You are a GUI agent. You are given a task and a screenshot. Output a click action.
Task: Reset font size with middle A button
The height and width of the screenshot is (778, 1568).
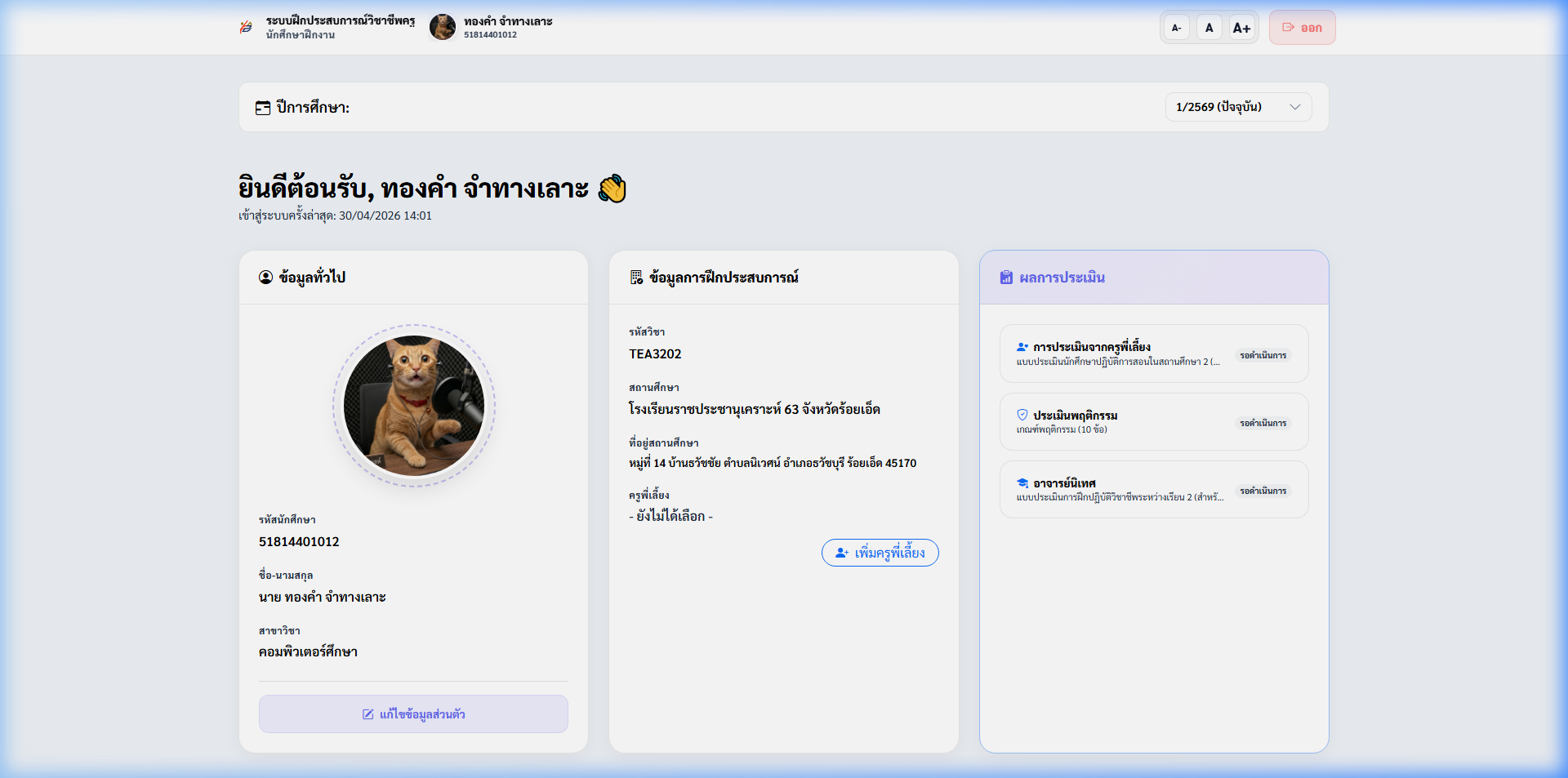(1209, 28)
